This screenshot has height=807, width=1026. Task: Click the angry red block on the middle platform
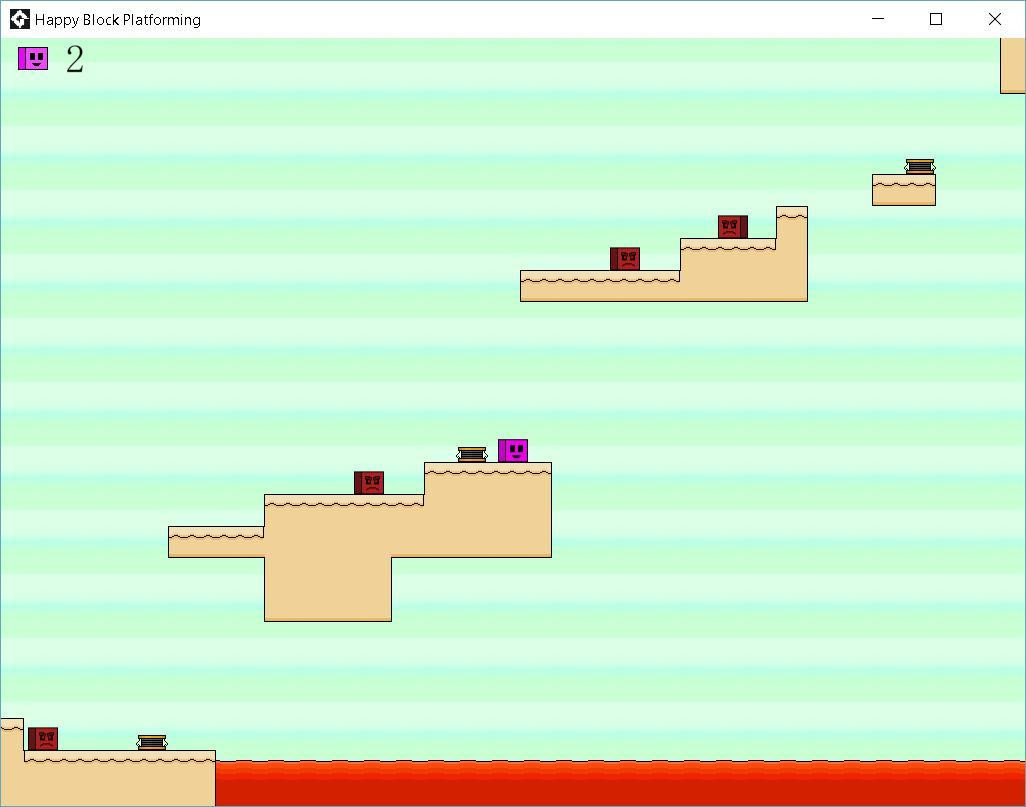[x=369, y=483]
